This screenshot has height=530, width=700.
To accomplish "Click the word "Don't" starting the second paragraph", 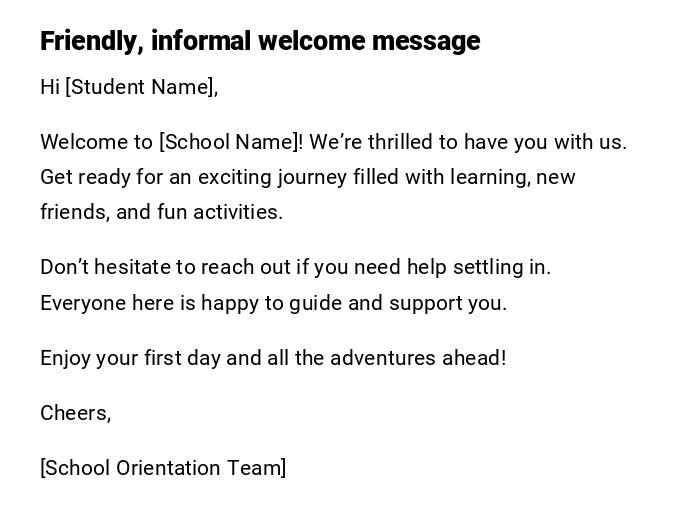I will (x=64, y=267).
